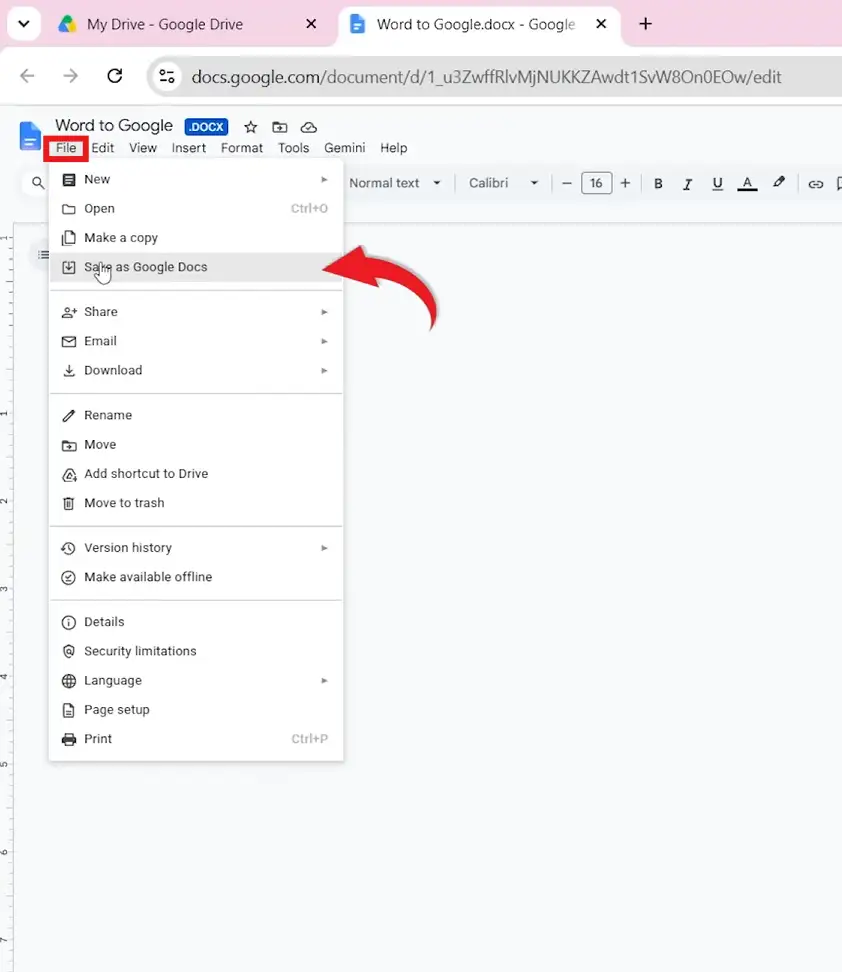Reload the current page
Viewport: 842px width, 972px height.
(x=115, y=76)
